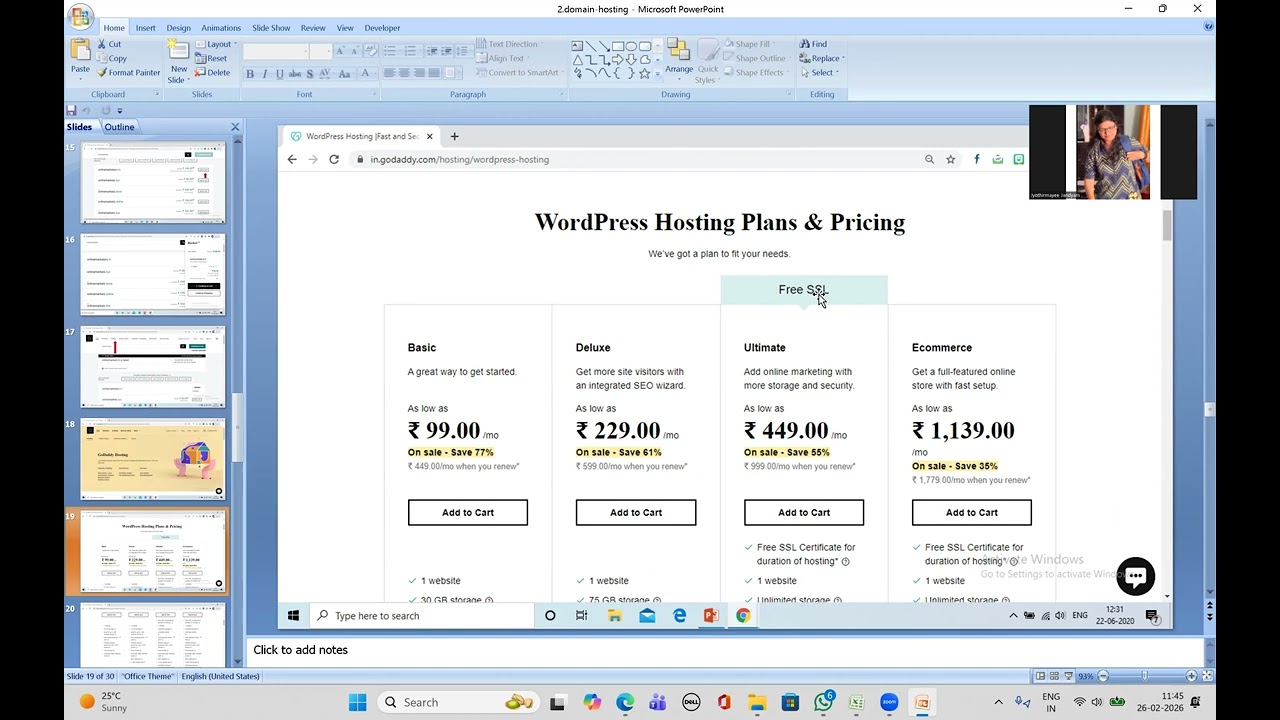Toggle Bullets list formatting

[391, 50]
